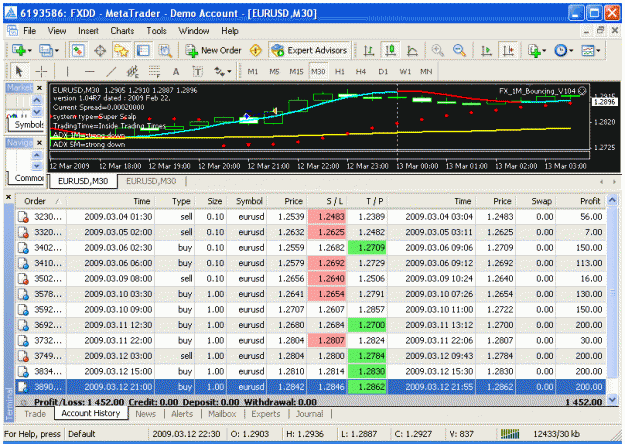Open the Charts menu
The height and width of the screenshot is (444, 625).
pyautogui.click(x=122, y=31)
